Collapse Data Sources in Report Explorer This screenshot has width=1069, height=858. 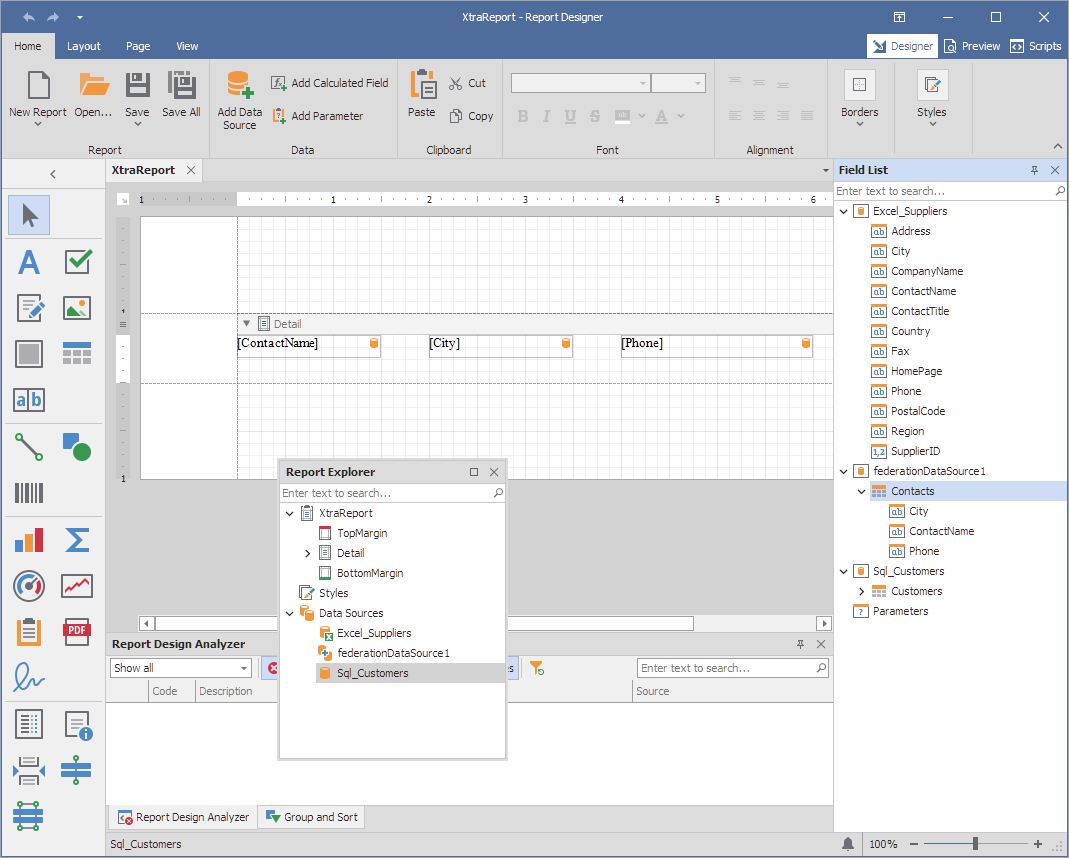click(x=289, y=613)
